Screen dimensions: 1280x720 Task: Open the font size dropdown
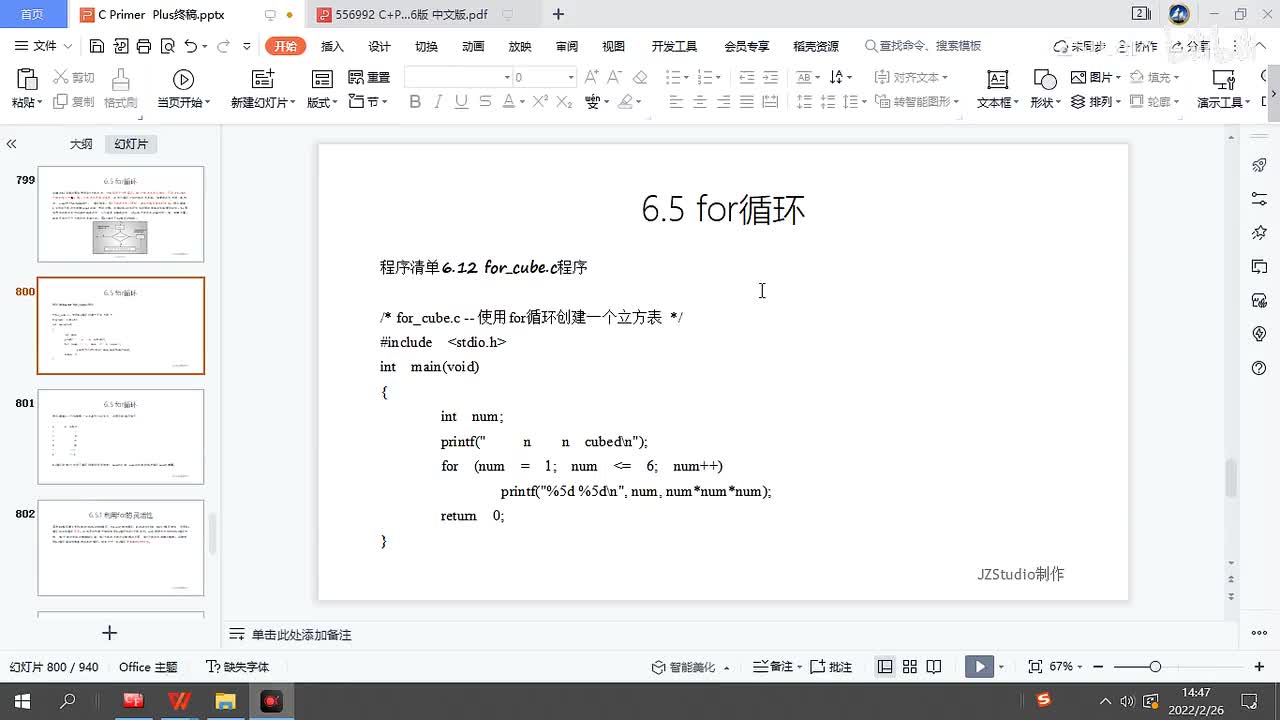[x=571, y=77]
